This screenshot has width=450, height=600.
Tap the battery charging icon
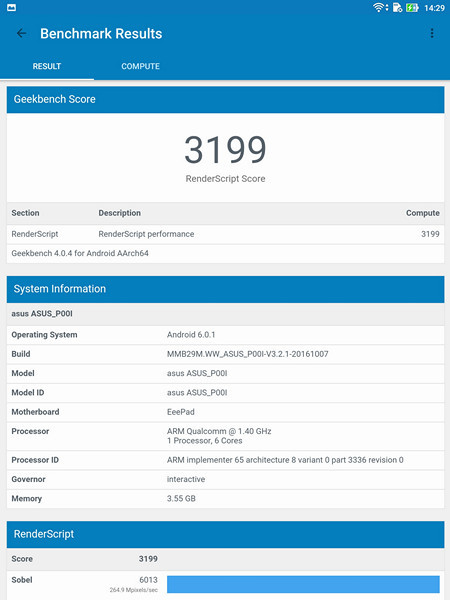[x=412, y=8]
